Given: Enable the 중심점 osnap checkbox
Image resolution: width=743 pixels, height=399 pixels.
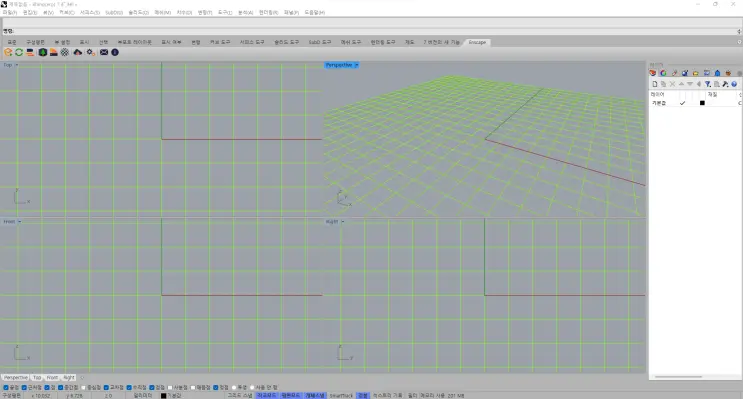Looking at the screenshot, I should coord(84,388).
